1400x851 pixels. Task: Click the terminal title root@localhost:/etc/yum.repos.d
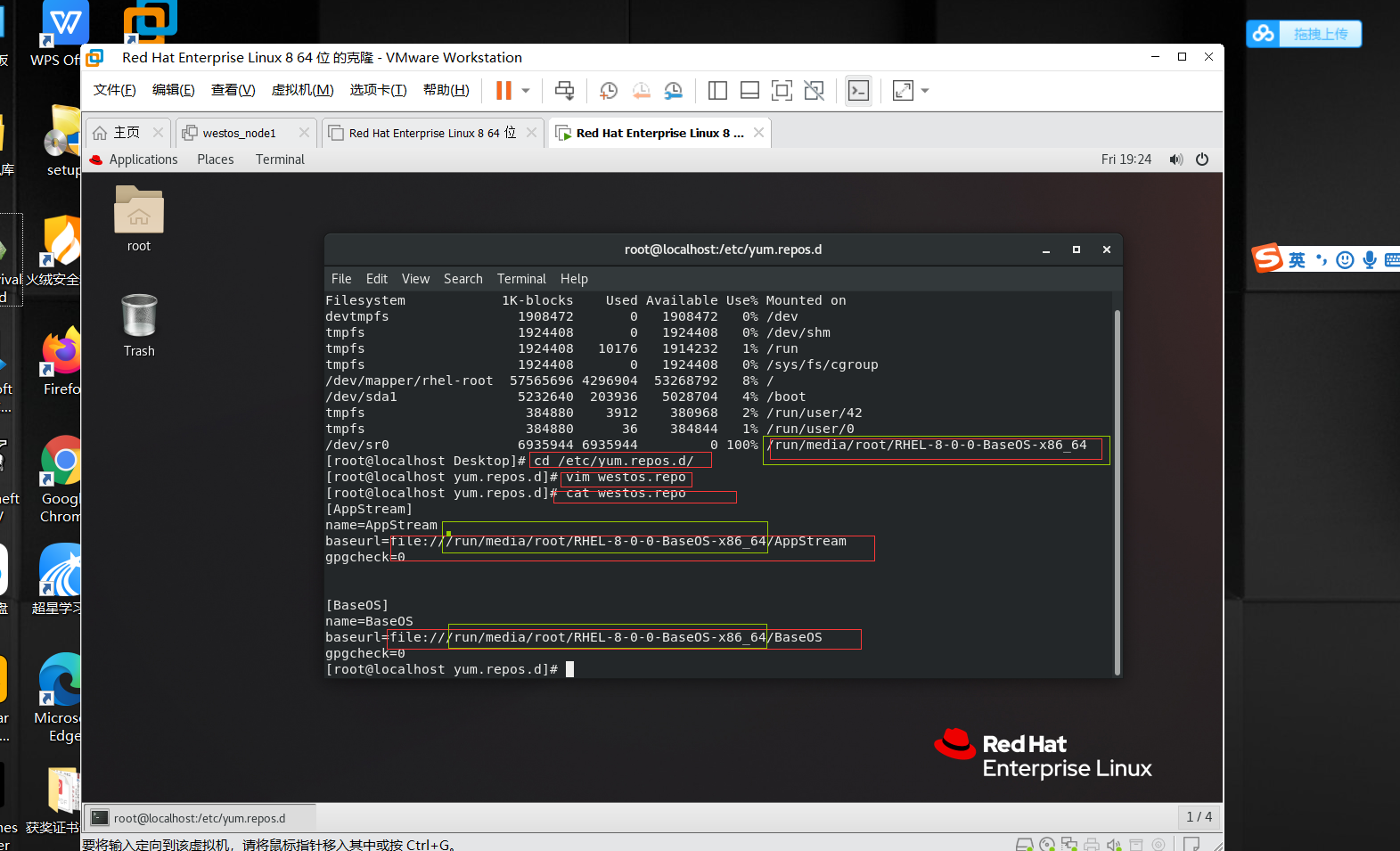pos(723,250)
